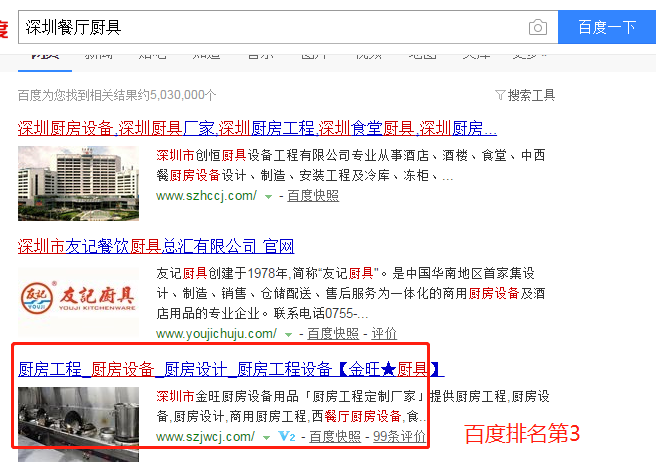Image resolution: width=656 pixels, height=473 pixels.
Task: Expand arrow next to www.szjwcj.com
Action: (267, 437)
